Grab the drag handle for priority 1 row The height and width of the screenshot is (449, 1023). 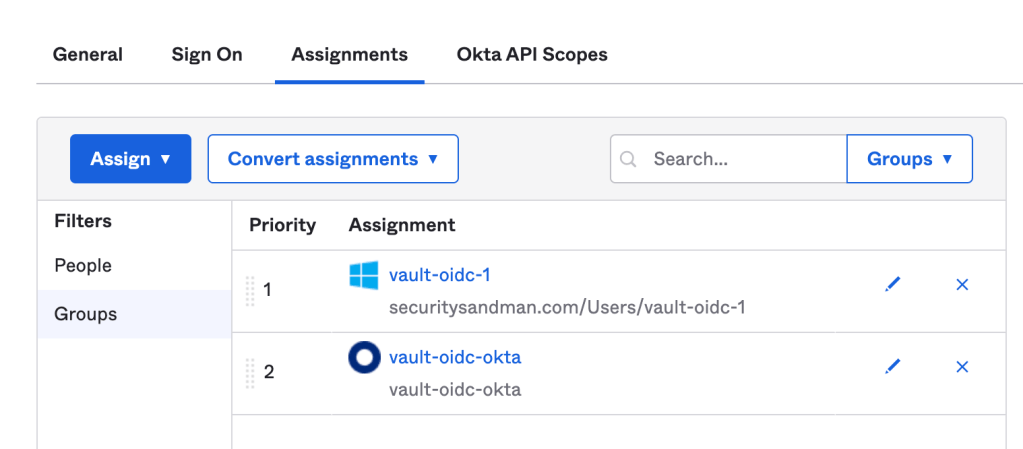(x=250, y=290)
